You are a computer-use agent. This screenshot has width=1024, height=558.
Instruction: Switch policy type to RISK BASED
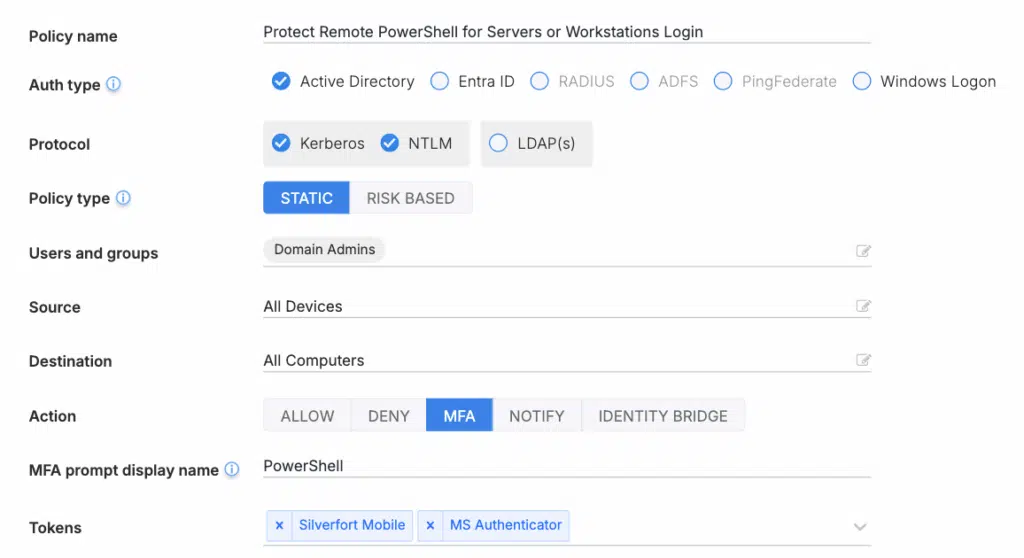coord(410,198)
